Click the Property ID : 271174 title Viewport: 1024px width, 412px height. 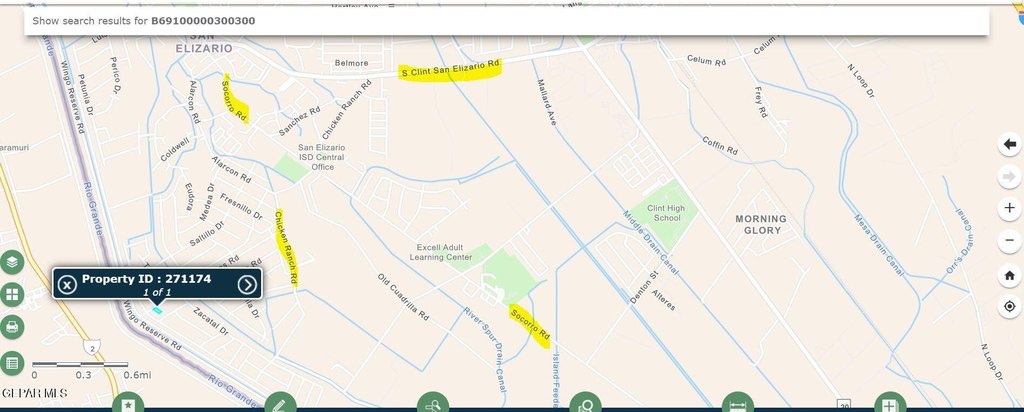(146, 279)
